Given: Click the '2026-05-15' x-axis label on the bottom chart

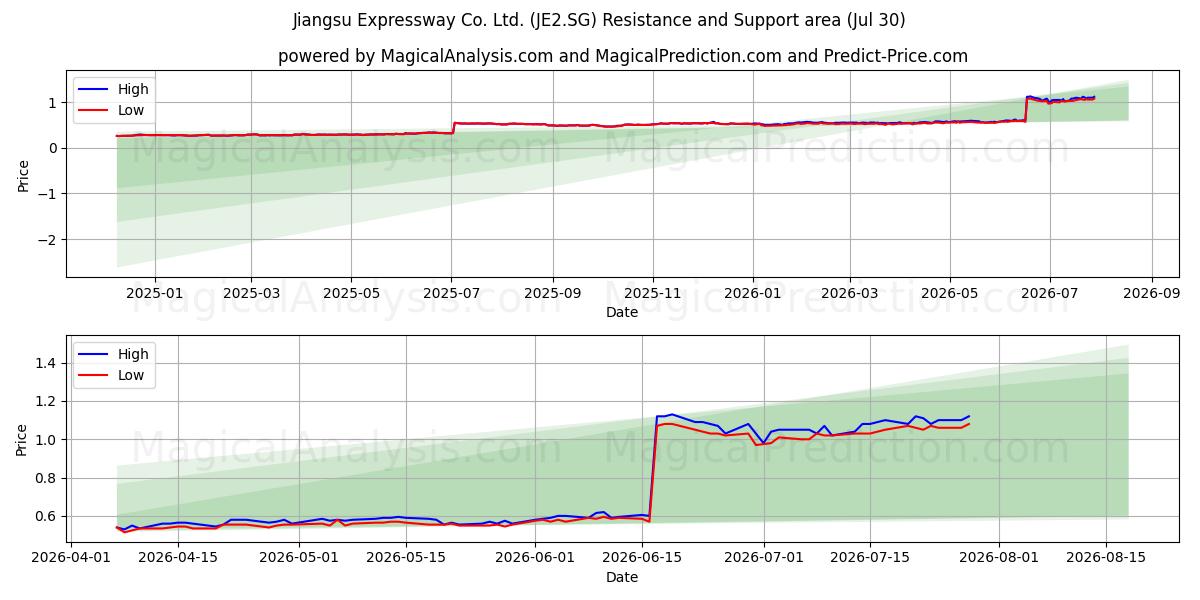Looking at the screenshot, I should tap(407, 560).
